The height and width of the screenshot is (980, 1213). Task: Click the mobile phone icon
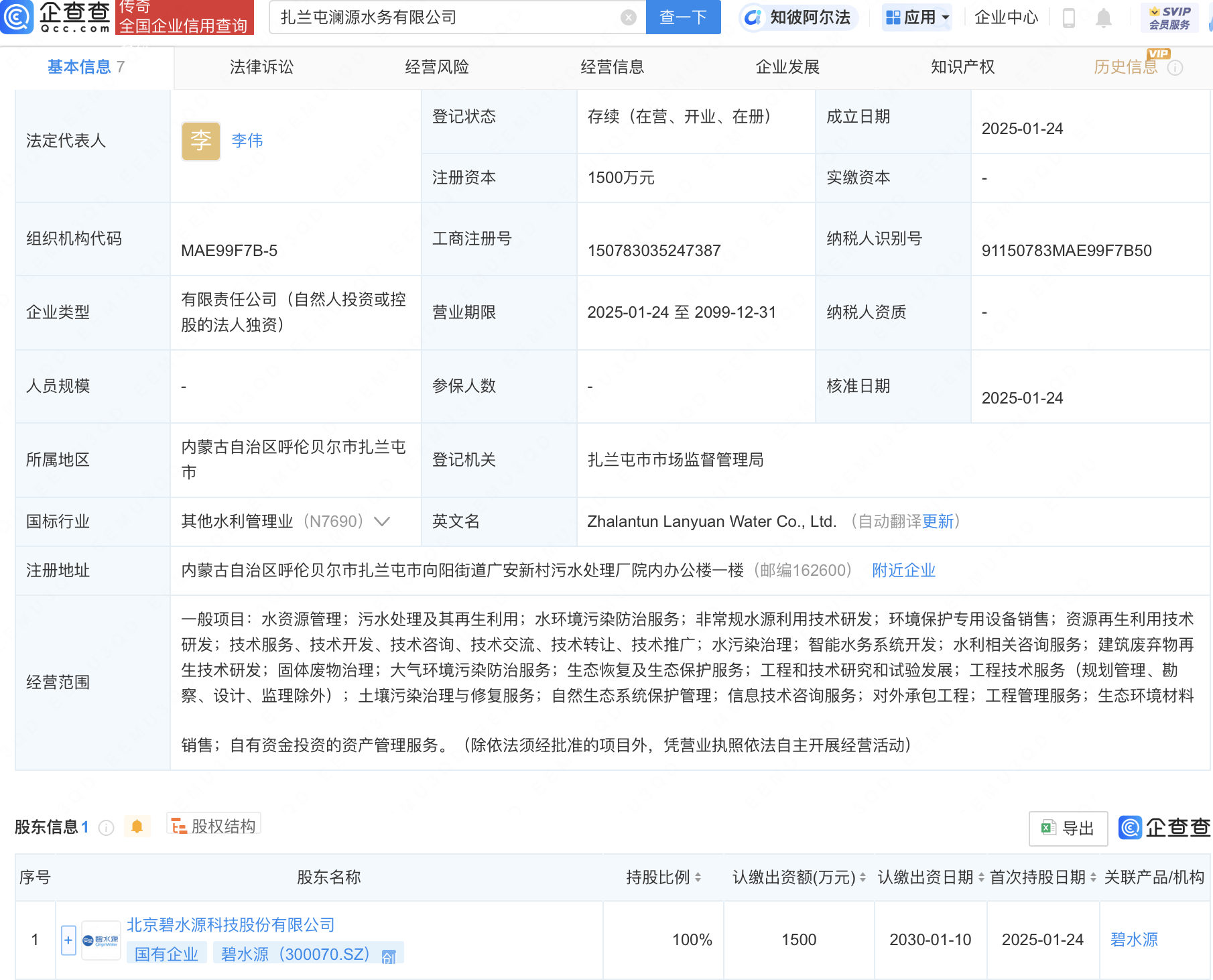1068,18
